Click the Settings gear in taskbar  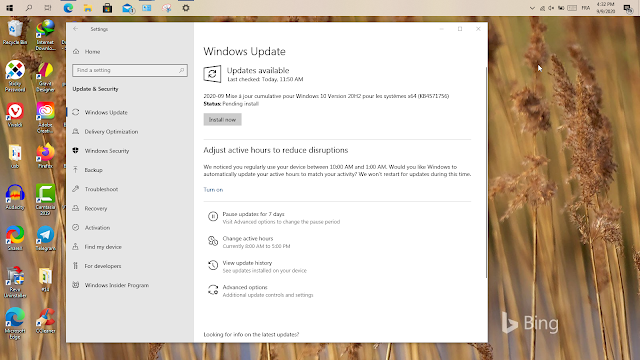pyautogui.click(x=186, y=8)
